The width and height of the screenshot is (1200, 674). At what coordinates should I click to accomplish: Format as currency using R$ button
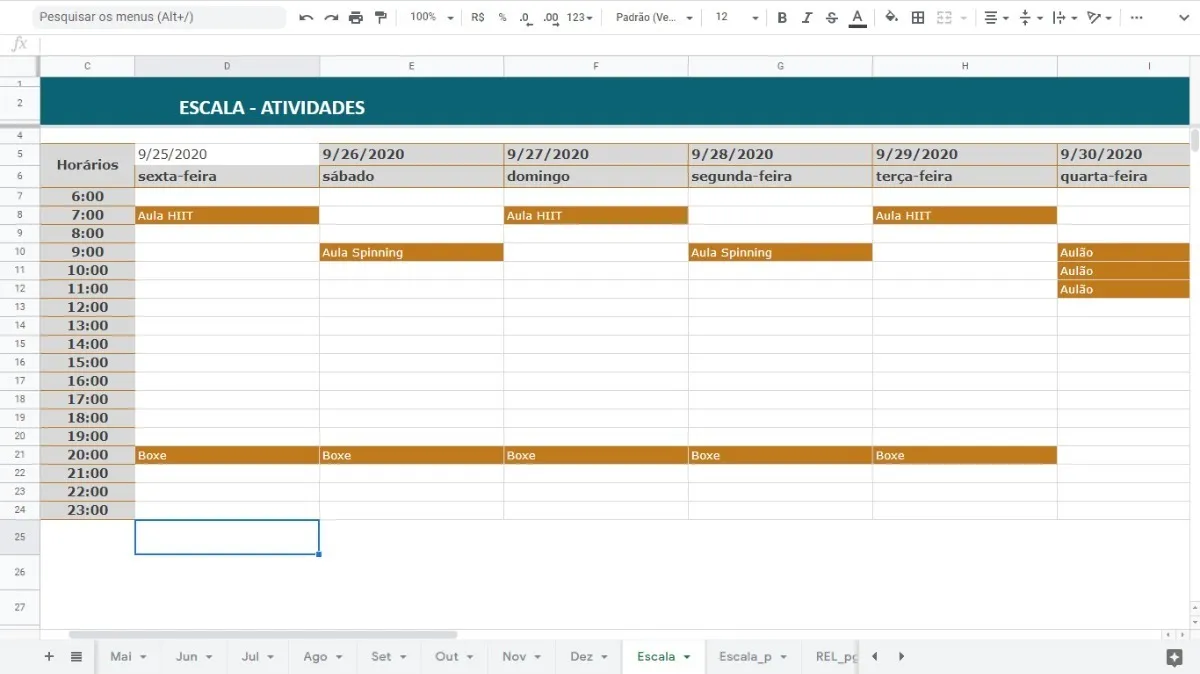click(477, 18)
